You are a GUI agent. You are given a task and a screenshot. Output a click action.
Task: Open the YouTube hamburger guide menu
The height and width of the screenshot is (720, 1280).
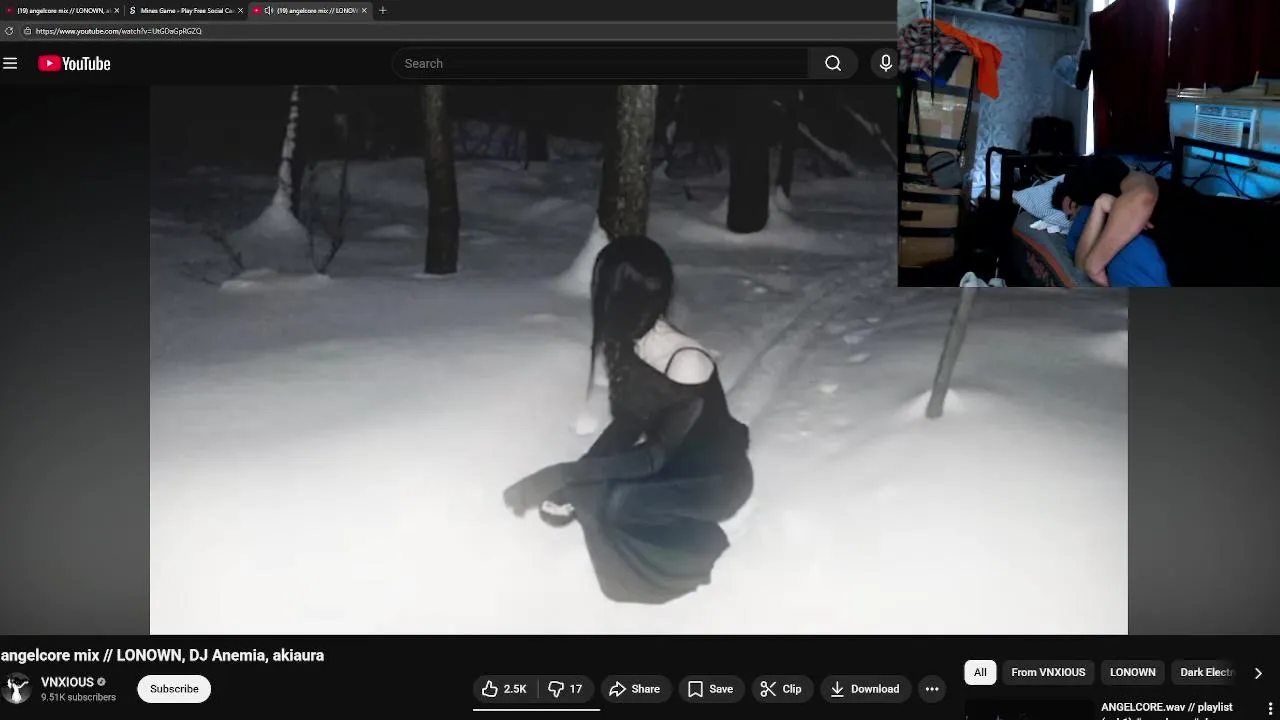pyautogui.click(x=10, y=63)
